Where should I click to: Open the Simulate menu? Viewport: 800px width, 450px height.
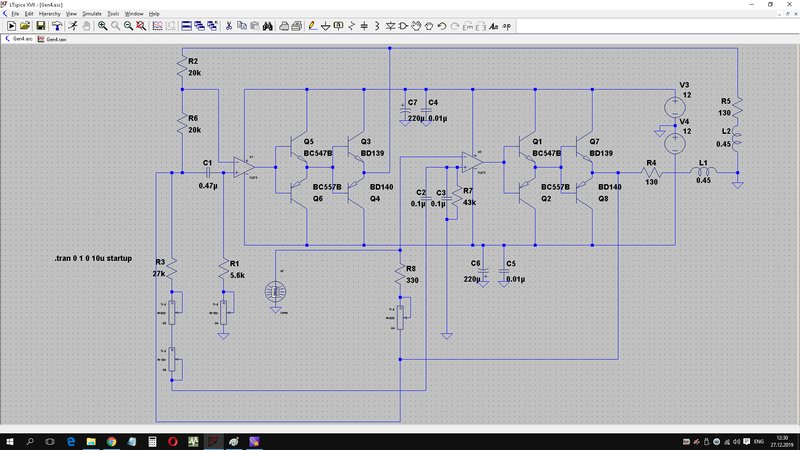tap(92, 14)
